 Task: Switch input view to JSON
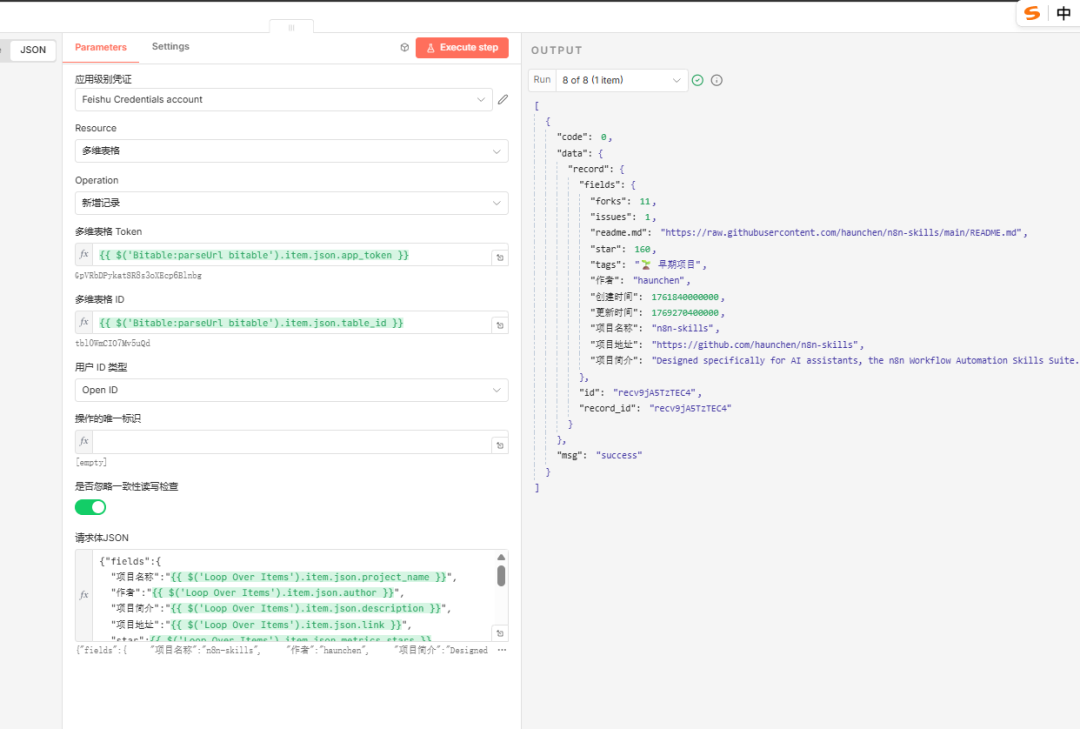click(33, 49)
